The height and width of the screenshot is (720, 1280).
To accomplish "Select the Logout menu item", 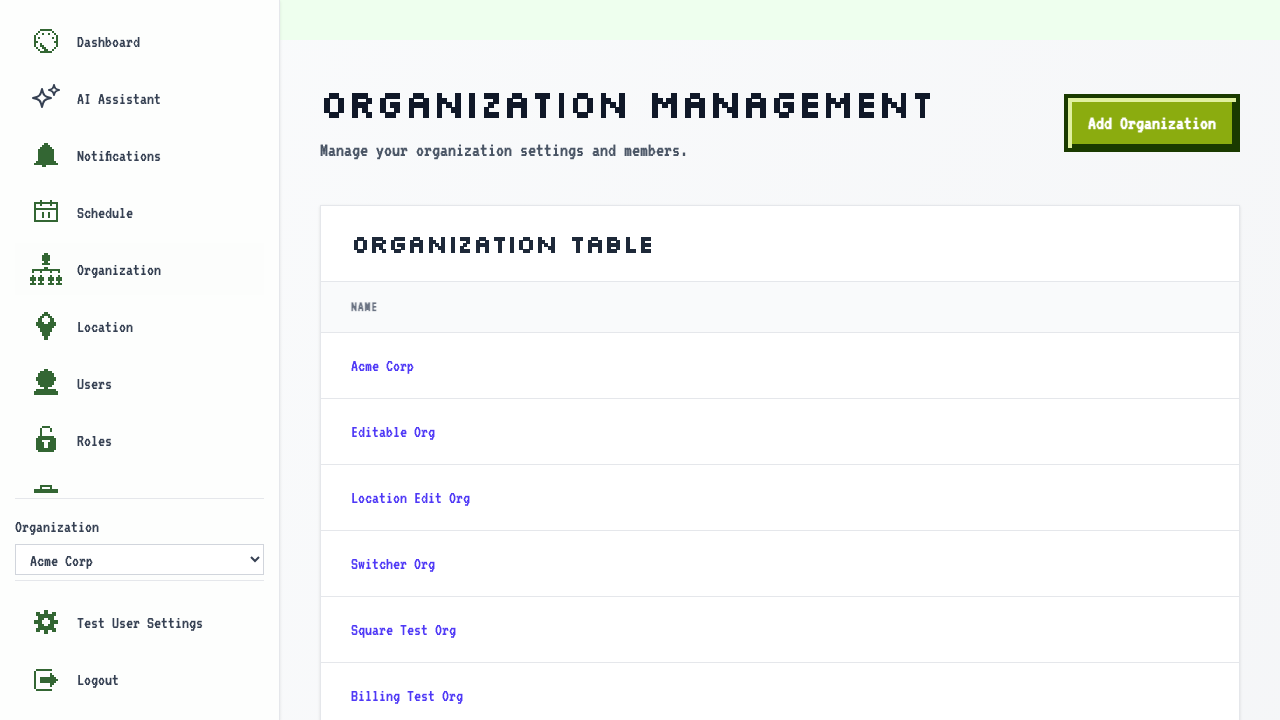I will click(x=140, y=680).
